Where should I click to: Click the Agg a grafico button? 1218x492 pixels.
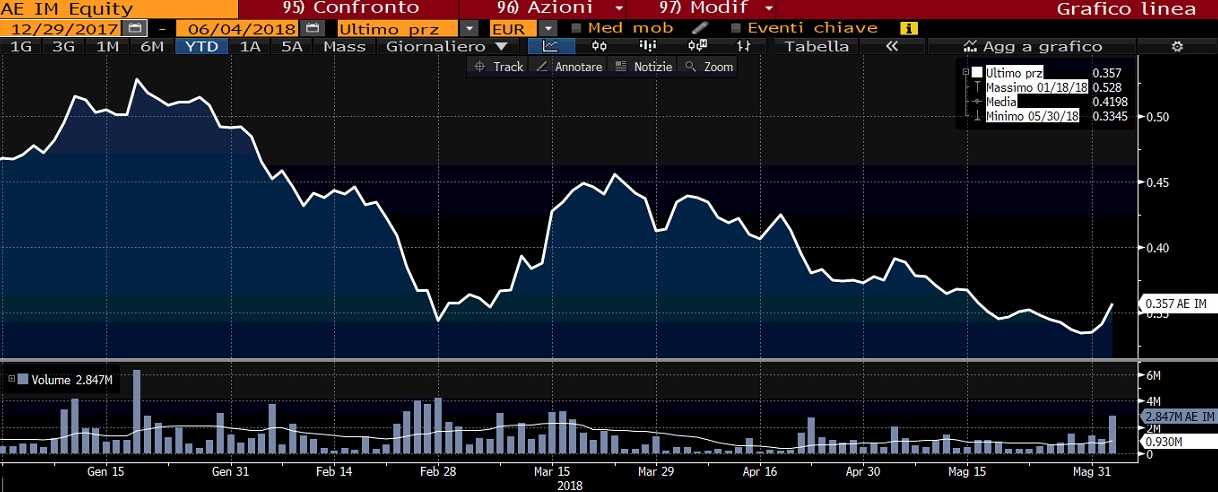pyautogui.click(x=1032, y=46)
